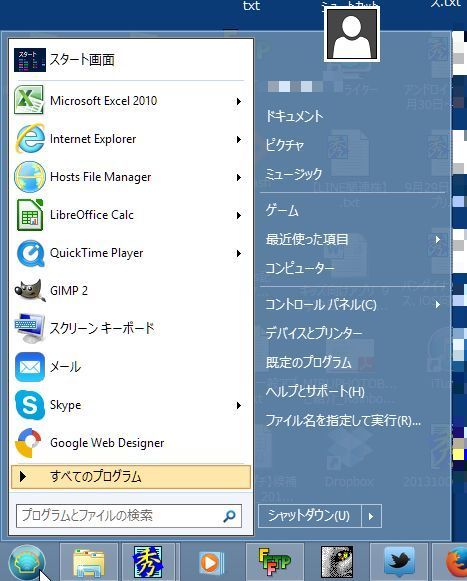Viewport: 467px width, 581px height.
Task: Open the 秀 editor taskbar icon
Action: point(148,562)
